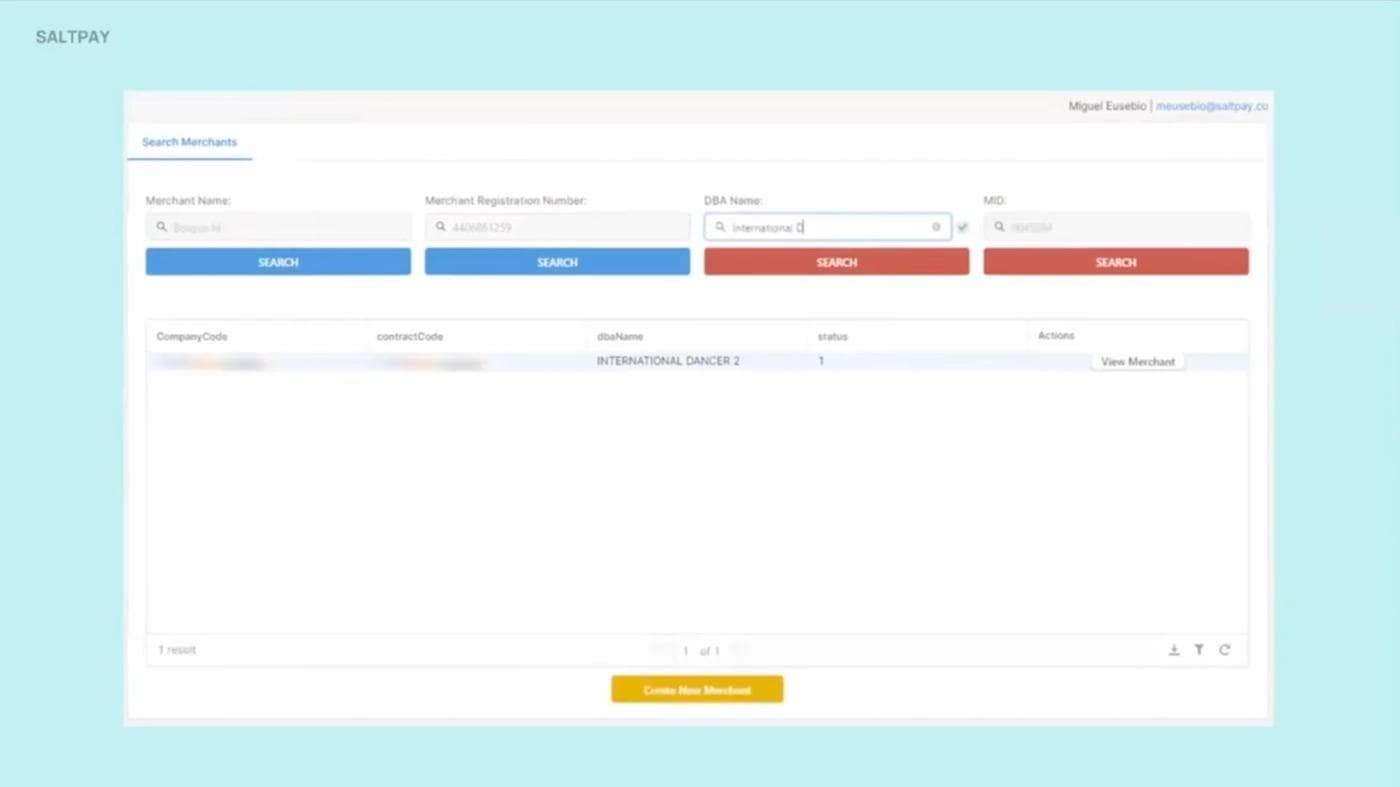Screen dimensions: 1400x787
Task: Open the filter icon in table footer
Action: (x=1199, y=650)
